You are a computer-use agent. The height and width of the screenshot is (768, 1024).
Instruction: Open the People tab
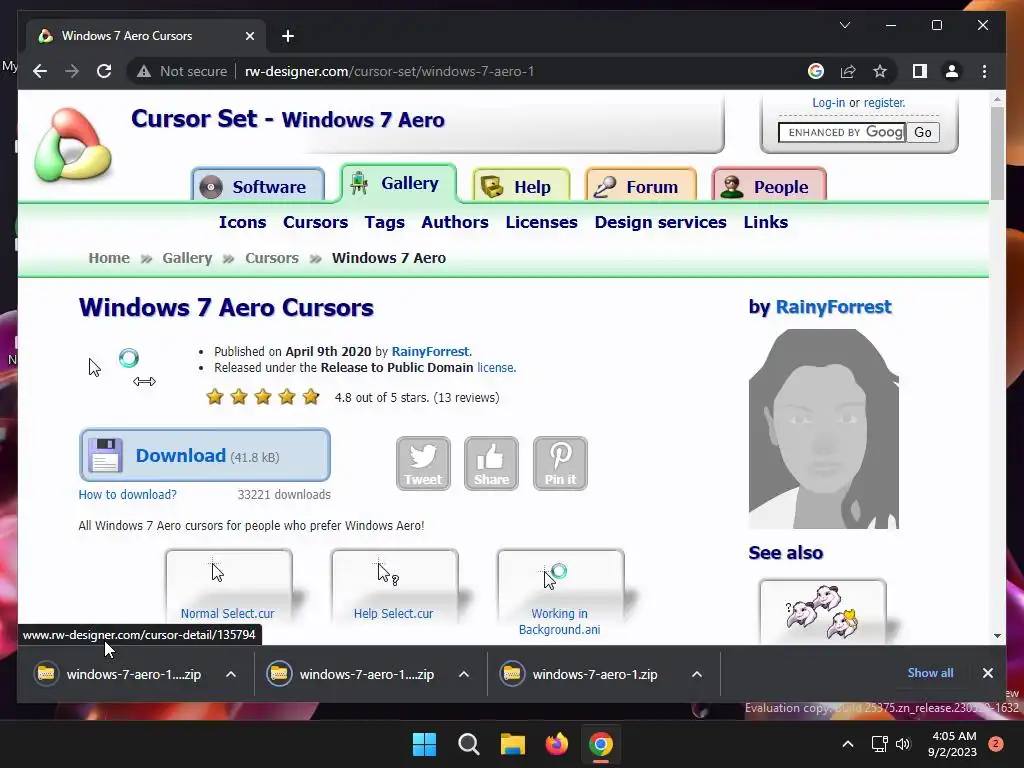point(769,186)
